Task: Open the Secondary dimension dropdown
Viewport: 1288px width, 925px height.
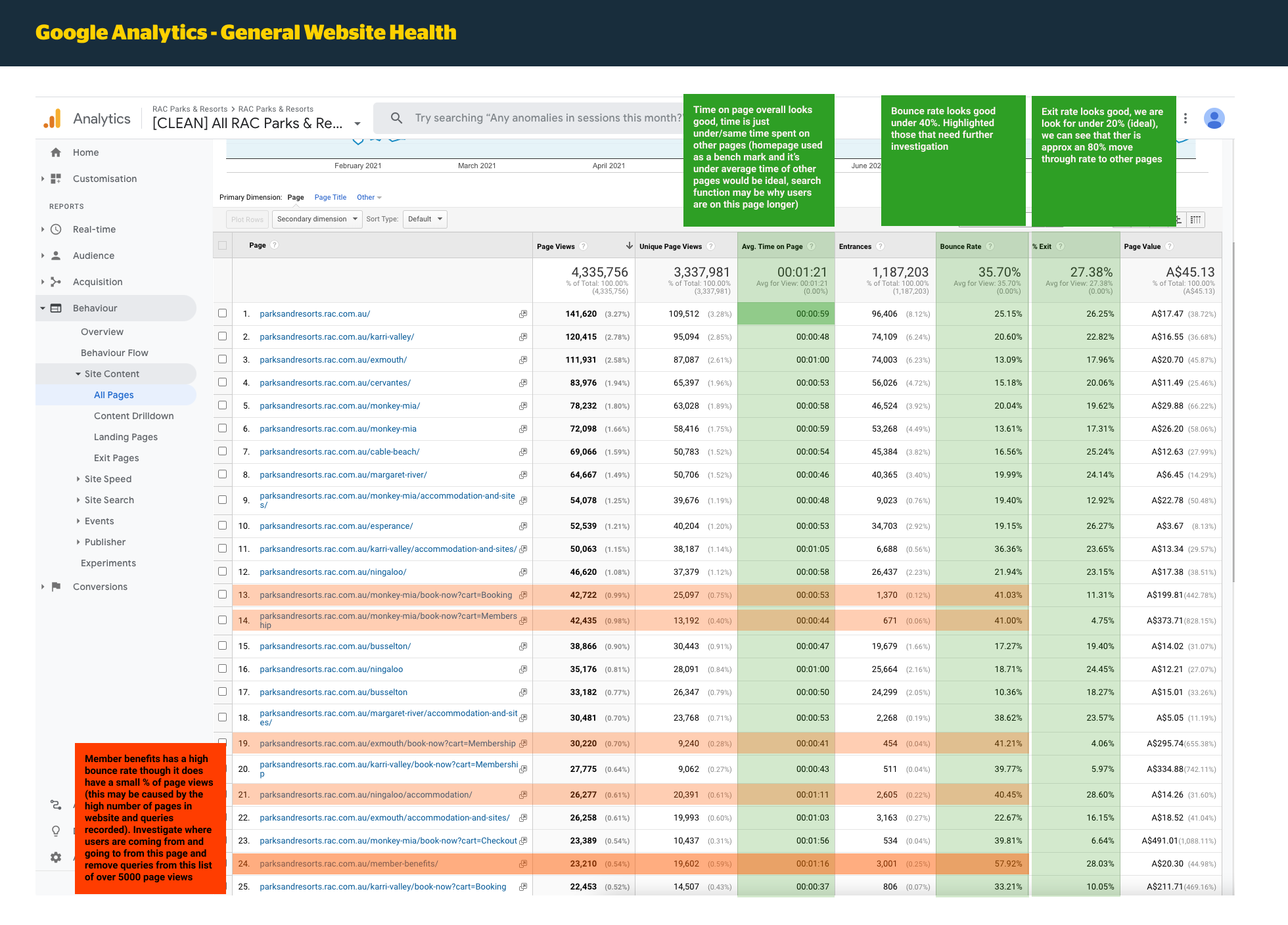Action: click(317, 219)
